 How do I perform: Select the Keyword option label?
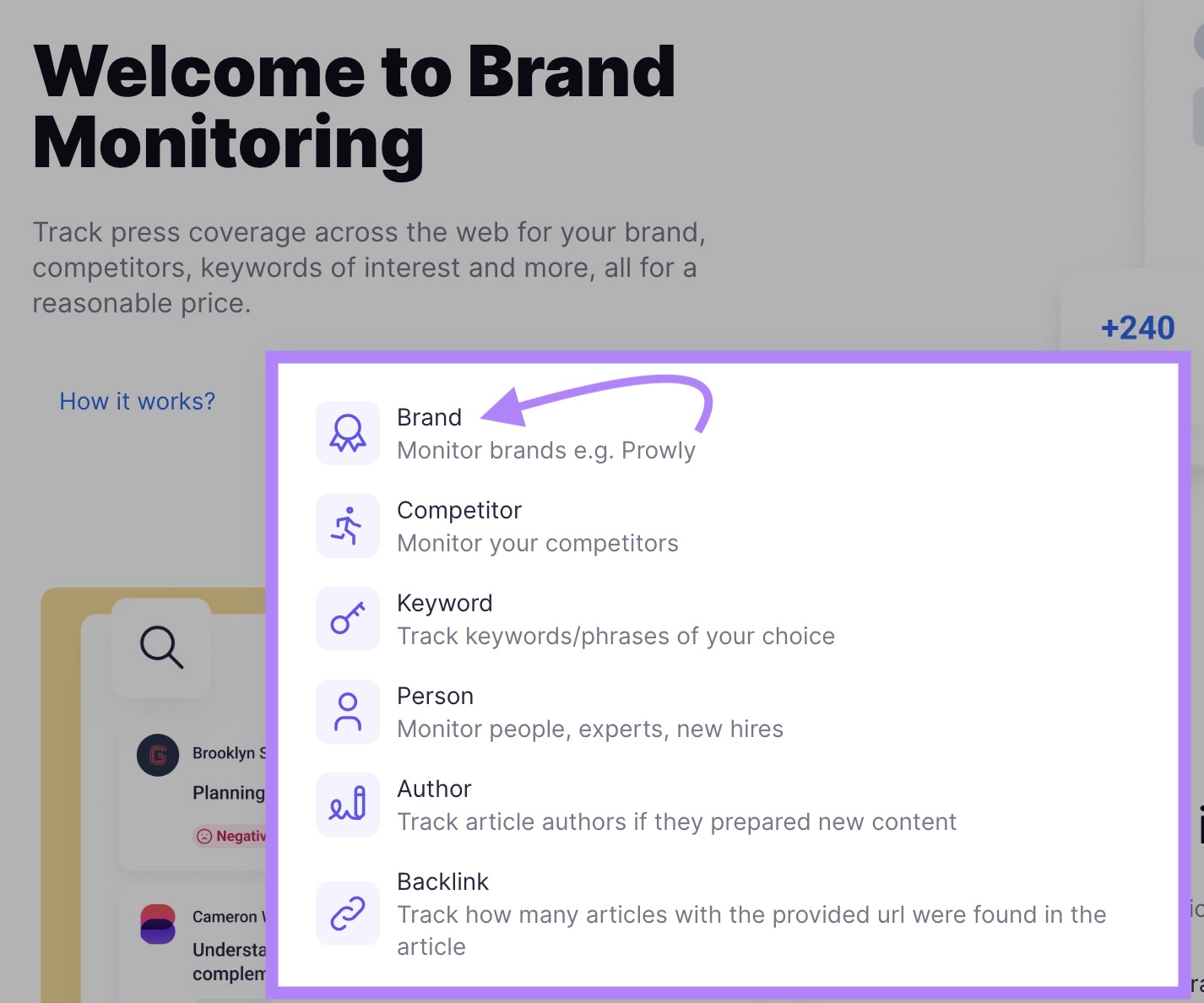[x=445, y=604]
